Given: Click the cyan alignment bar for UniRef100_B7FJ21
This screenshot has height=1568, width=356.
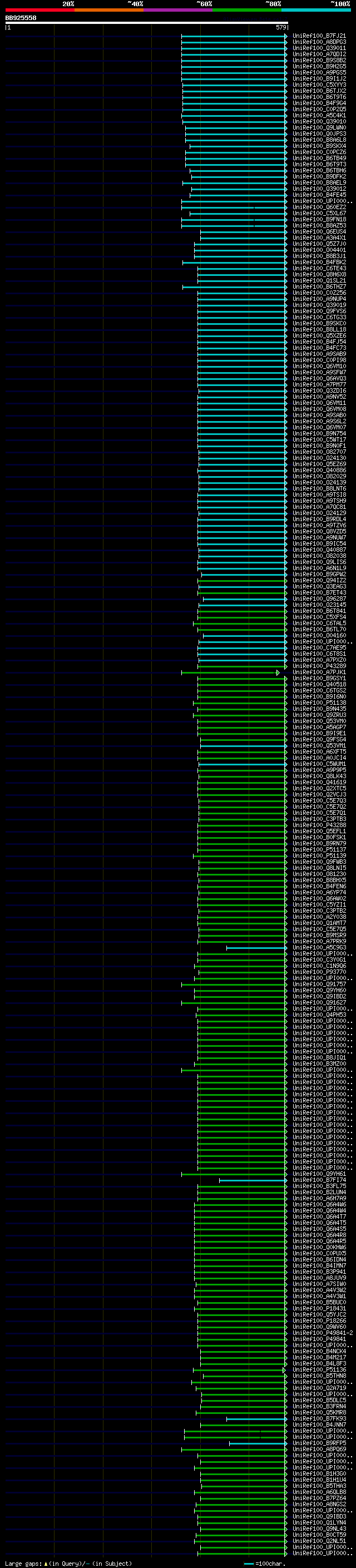Looking at the screenshot, I should tap(234, 36).
